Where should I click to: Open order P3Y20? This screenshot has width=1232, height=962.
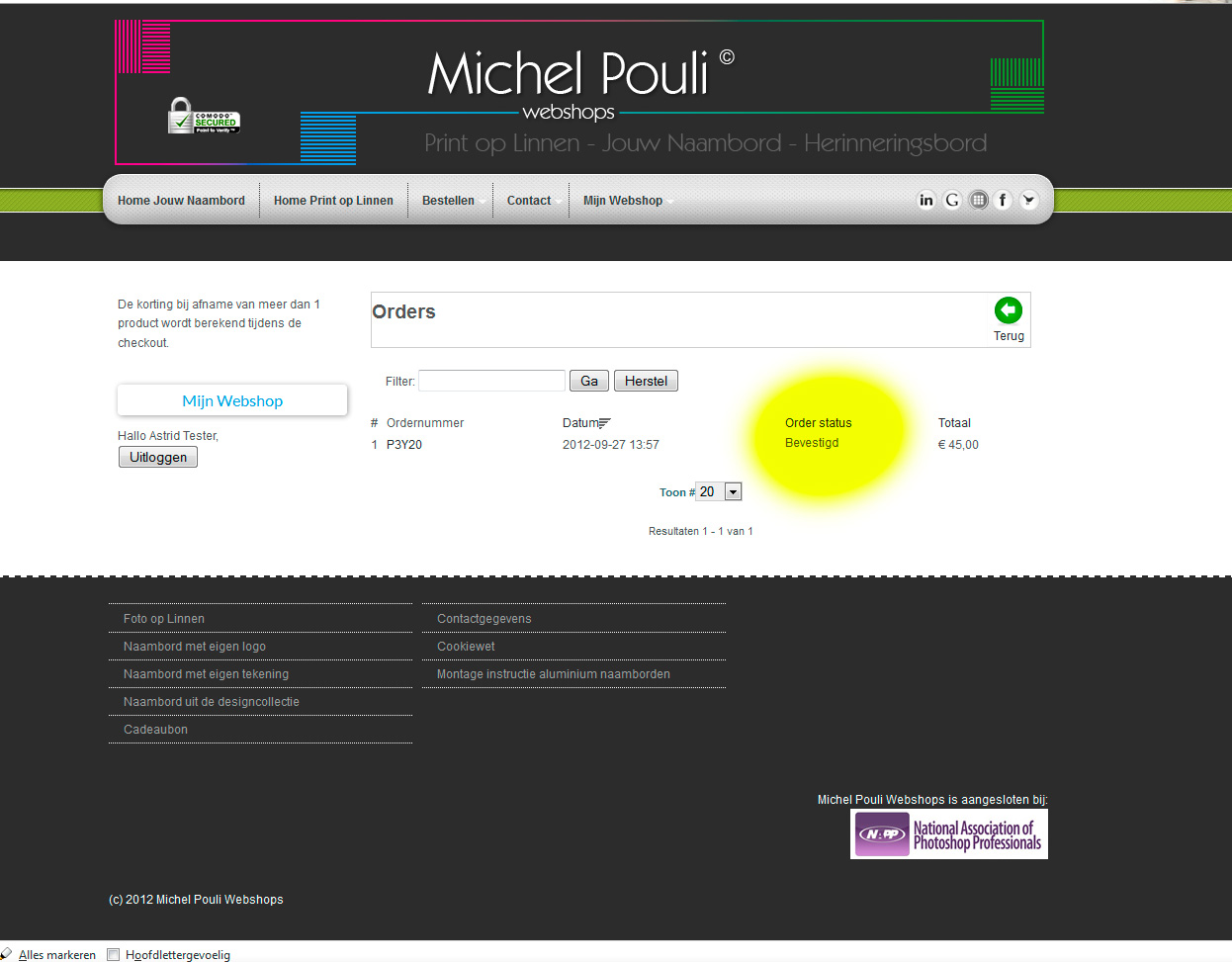pyautogui.click(x=404, y=445)
